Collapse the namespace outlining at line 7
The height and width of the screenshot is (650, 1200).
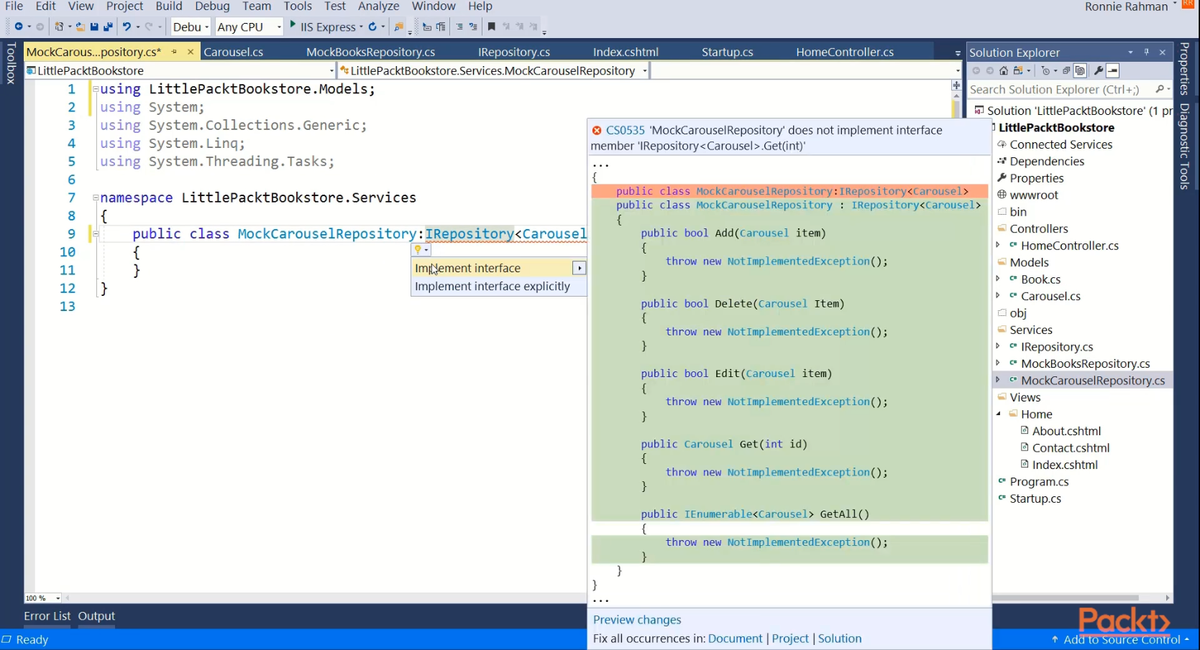pyautogui.click(x=95, y=198)
